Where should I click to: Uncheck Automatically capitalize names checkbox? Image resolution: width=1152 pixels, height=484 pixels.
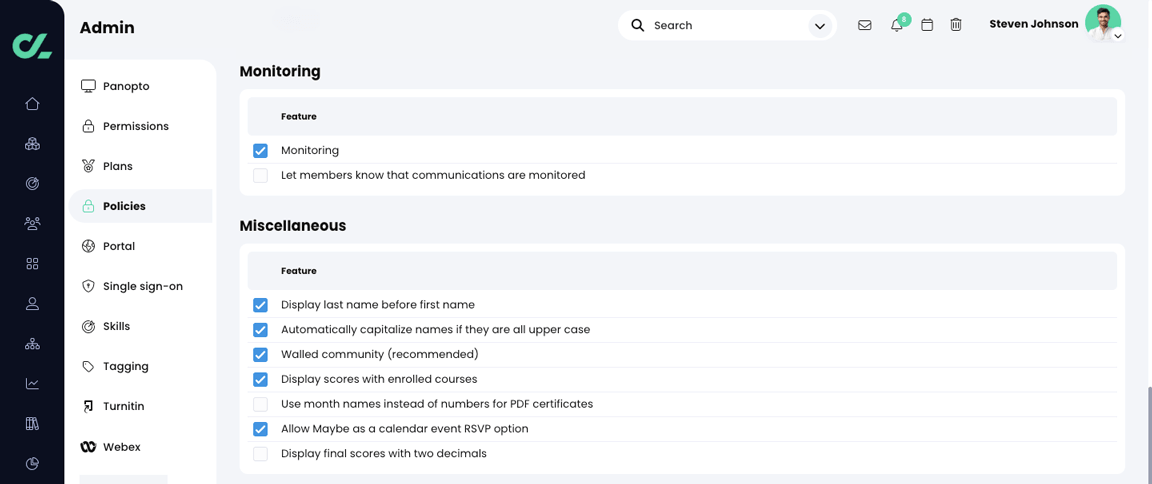(260, 330)
